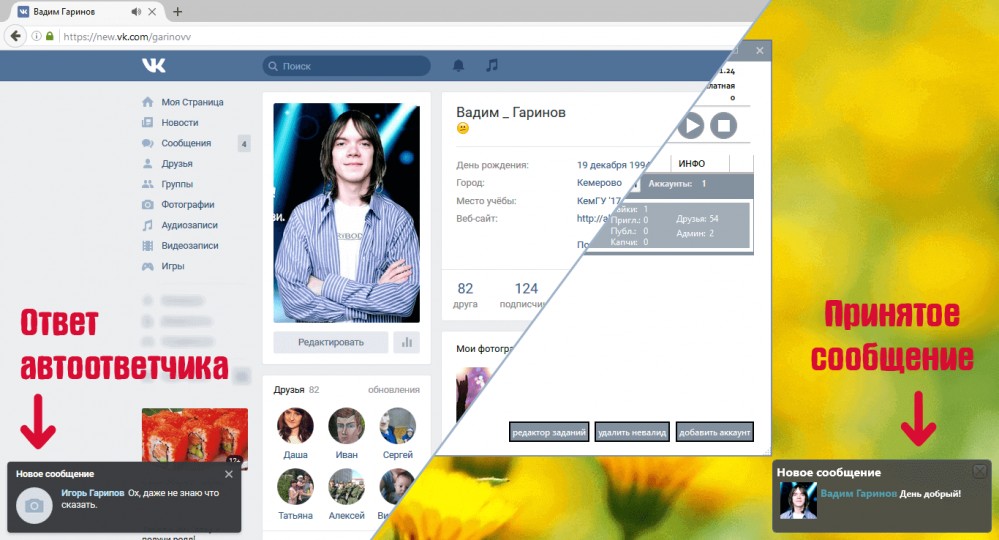Click the Друзья: 54 stat in bot window

pyautogui.click(x=697, y=218)
